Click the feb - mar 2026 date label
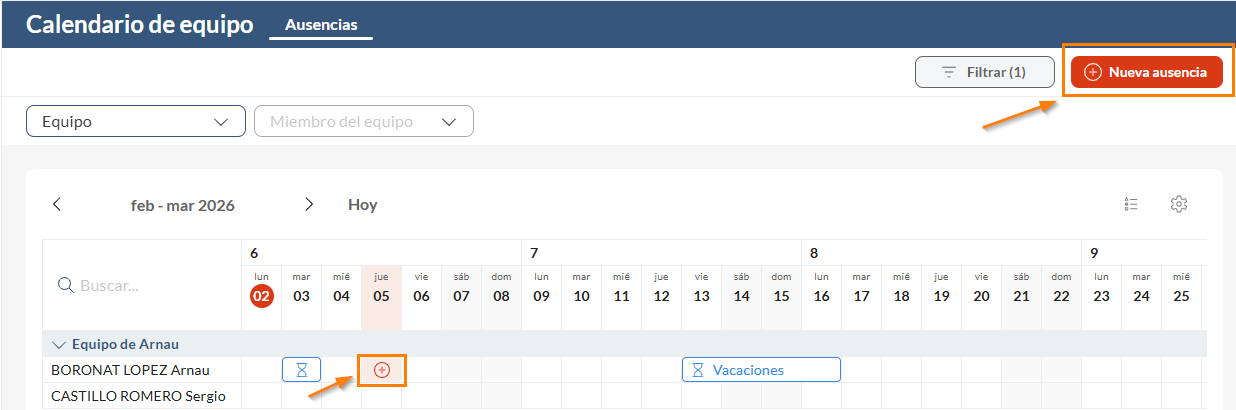The image size is (1236, 410). pos(183,205)
